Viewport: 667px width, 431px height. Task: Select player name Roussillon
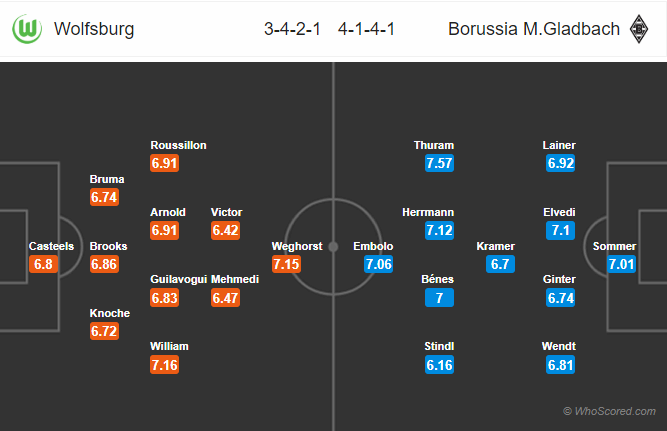point(178,145)
